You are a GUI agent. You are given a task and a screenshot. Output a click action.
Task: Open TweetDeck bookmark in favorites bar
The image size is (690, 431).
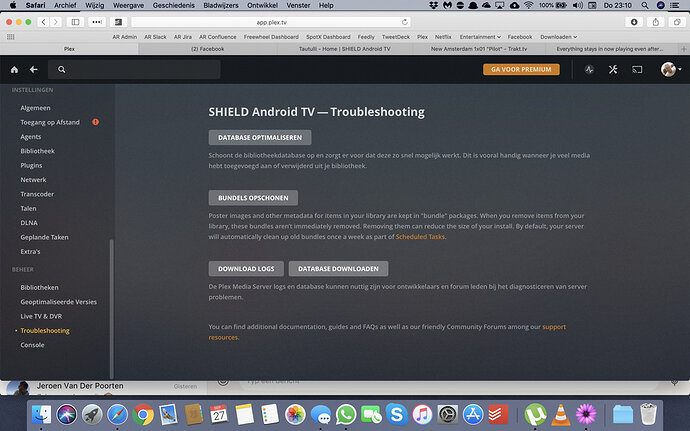(396, 37)
